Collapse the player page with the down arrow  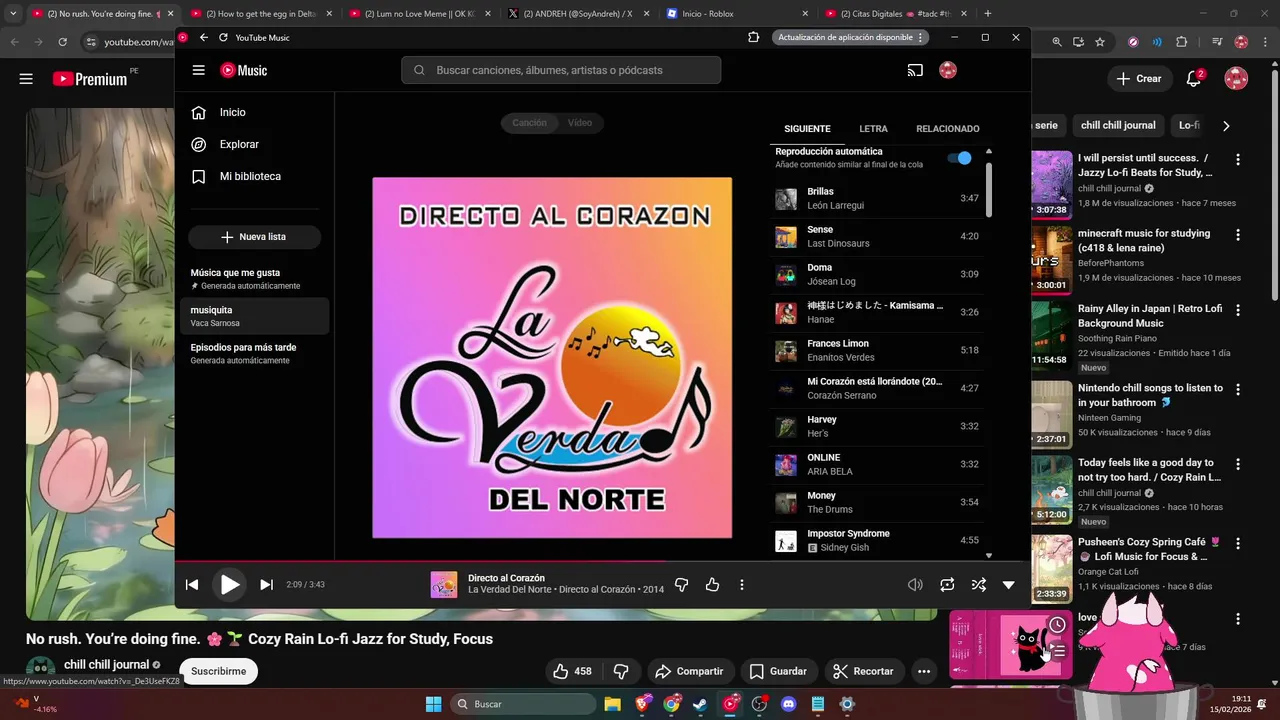(x=1008, y=585)
